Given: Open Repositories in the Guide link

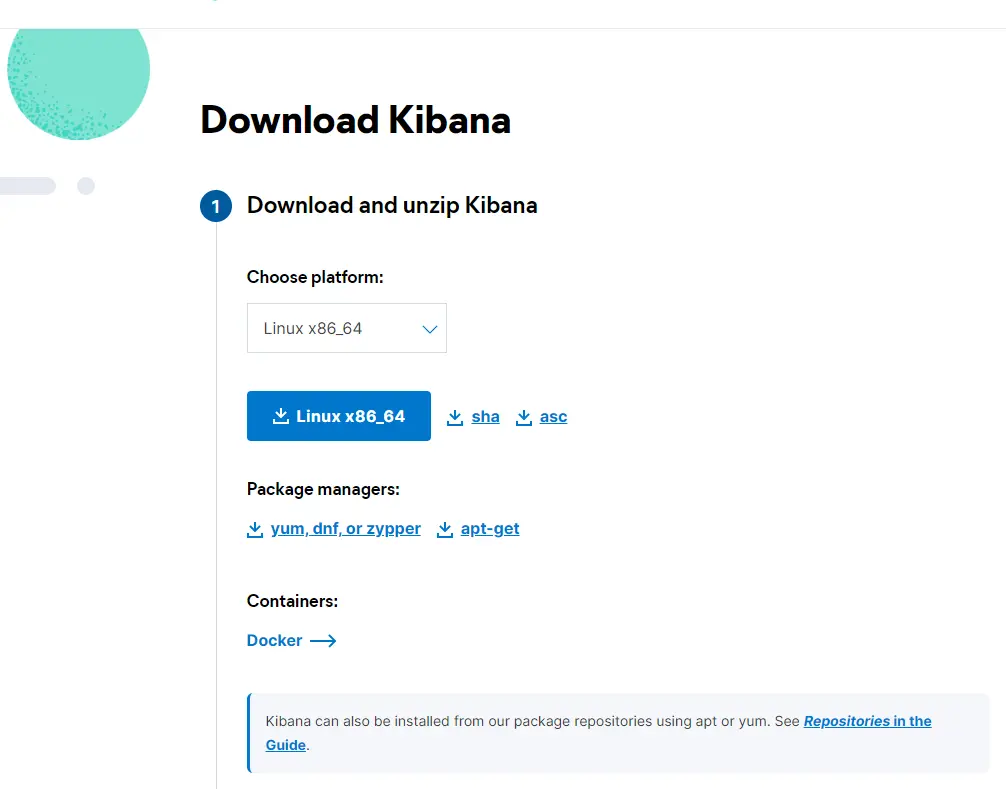Looking at the screenshot, I should point(867,721).
